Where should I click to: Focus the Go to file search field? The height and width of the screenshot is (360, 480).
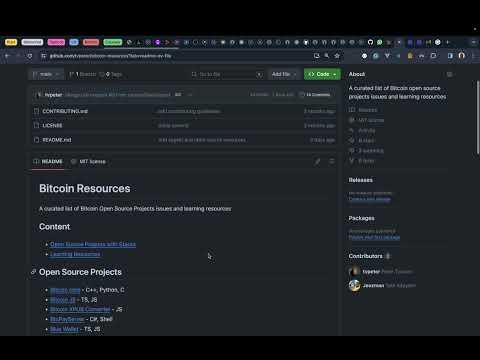click(227, 74)
